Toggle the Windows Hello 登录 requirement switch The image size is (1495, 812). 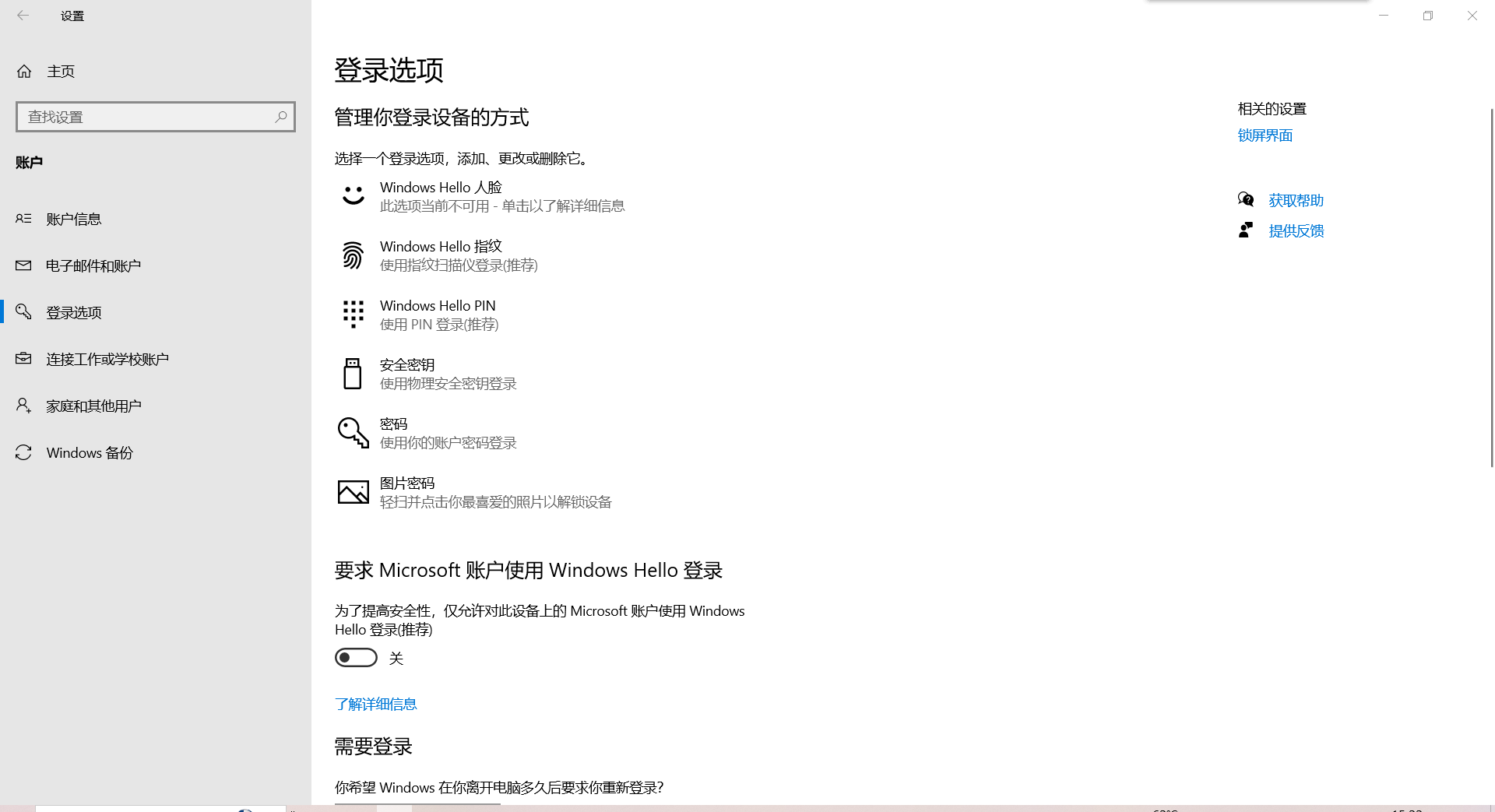tap(356, 658)
